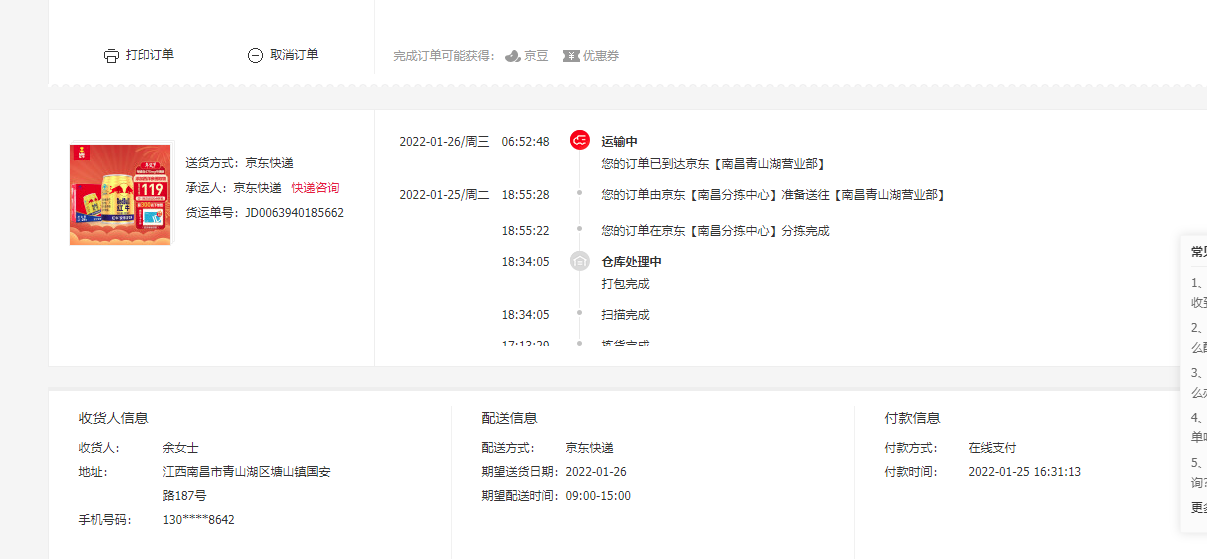This screenshot has width=1207, height=559.
Task: Click the printer icon beside 打印订单
Action: pos(111,56)
